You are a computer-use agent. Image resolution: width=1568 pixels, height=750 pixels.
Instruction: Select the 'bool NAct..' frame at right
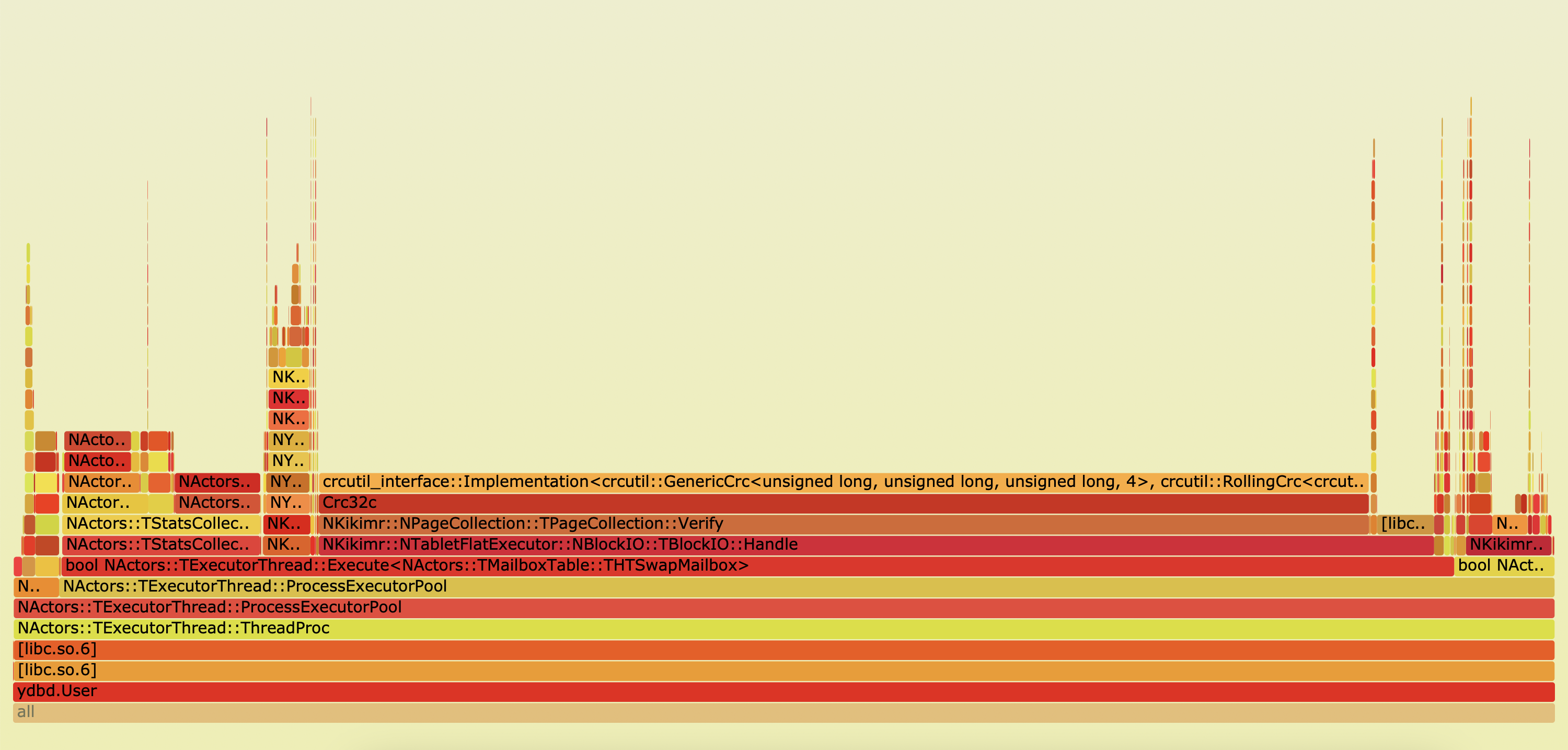click(1504, 565)
